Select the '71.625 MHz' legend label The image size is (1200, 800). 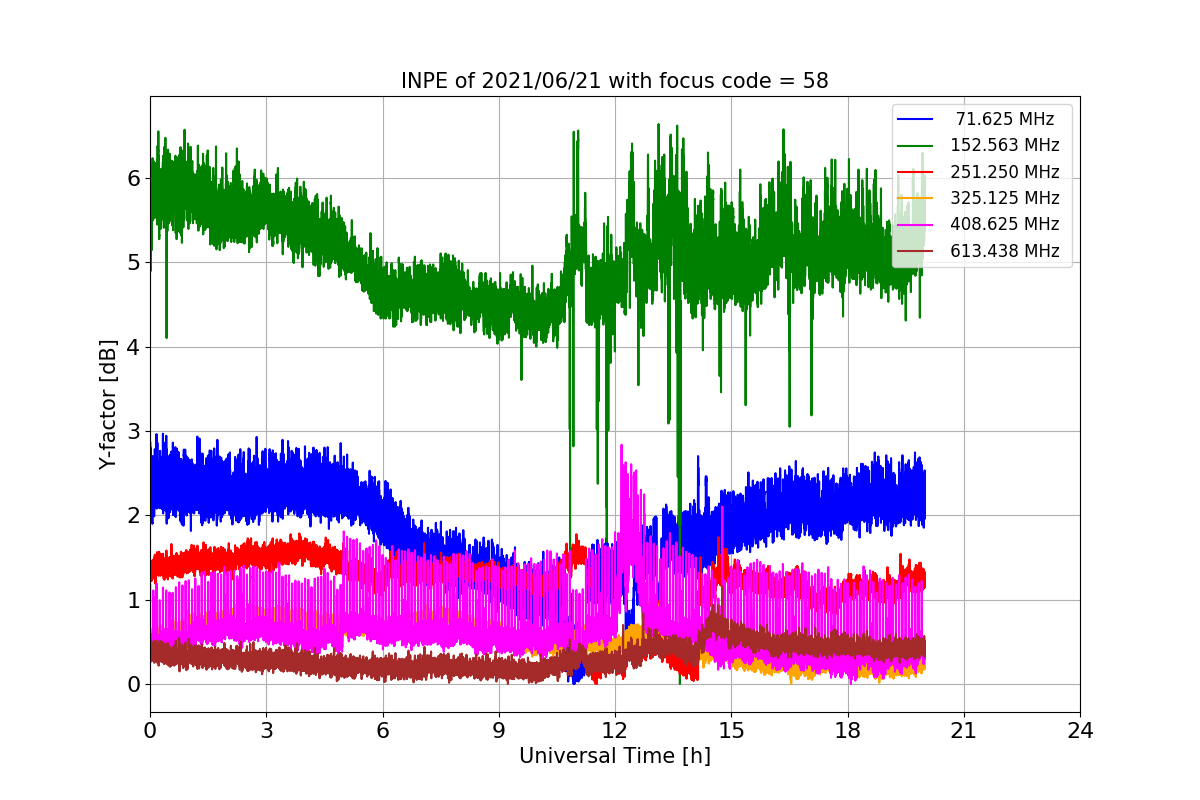(1005, 119)
